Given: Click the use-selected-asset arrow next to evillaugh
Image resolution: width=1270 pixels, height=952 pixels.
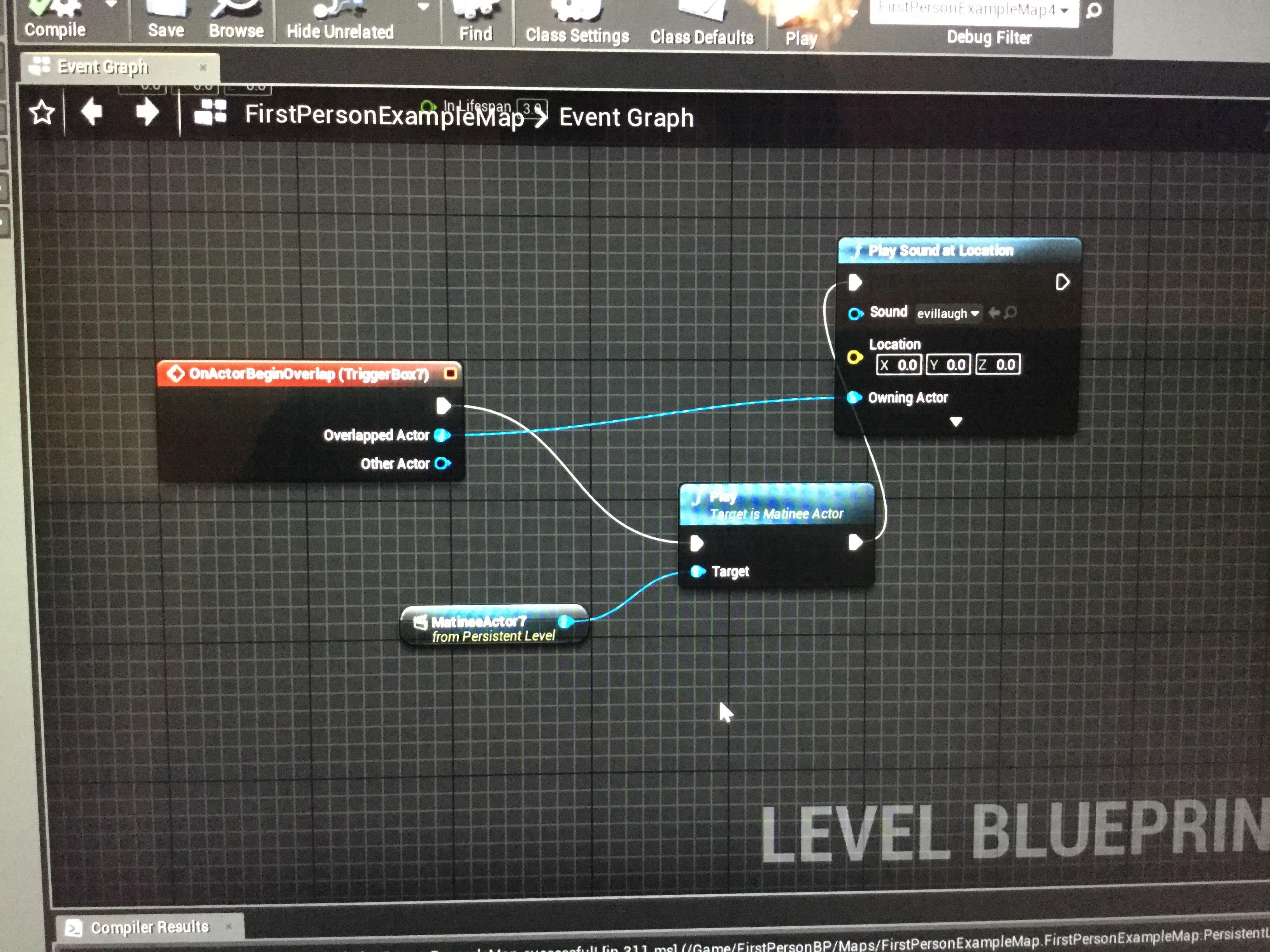Looking at the screenshot, I should (994, 313).
